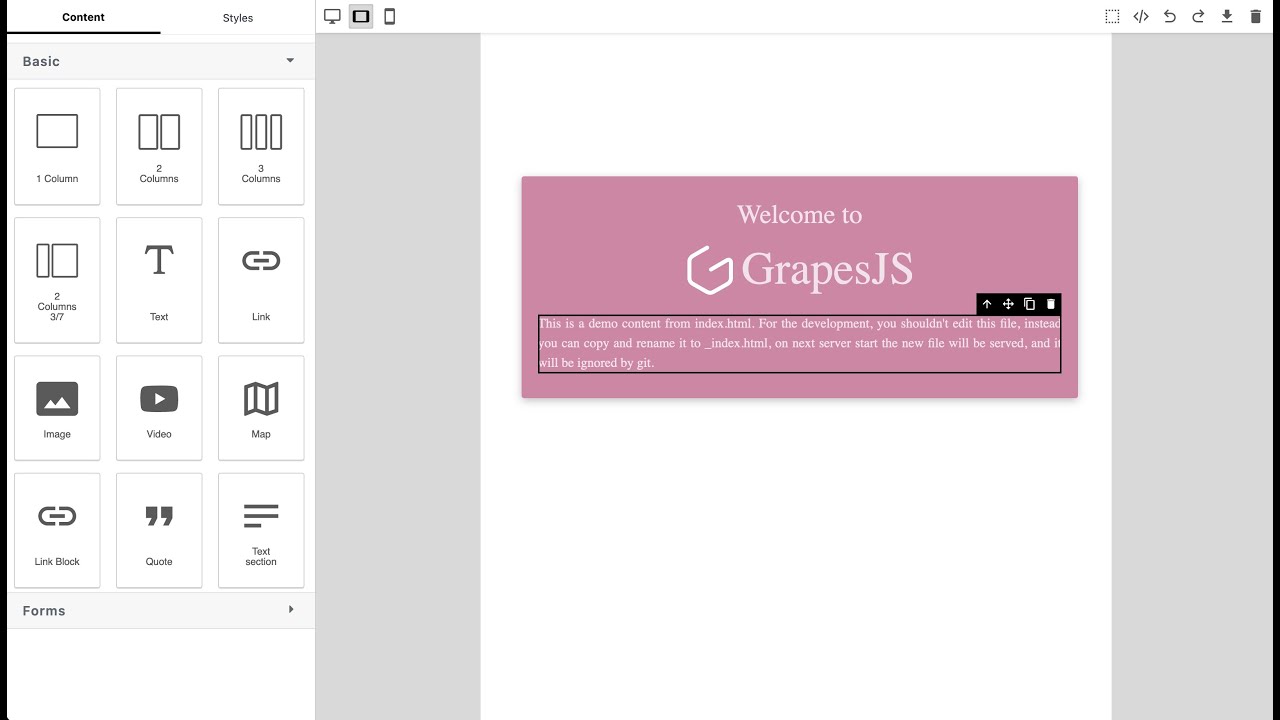Undo the last change
1280x720 pixels.
[x=1169, y=16]
